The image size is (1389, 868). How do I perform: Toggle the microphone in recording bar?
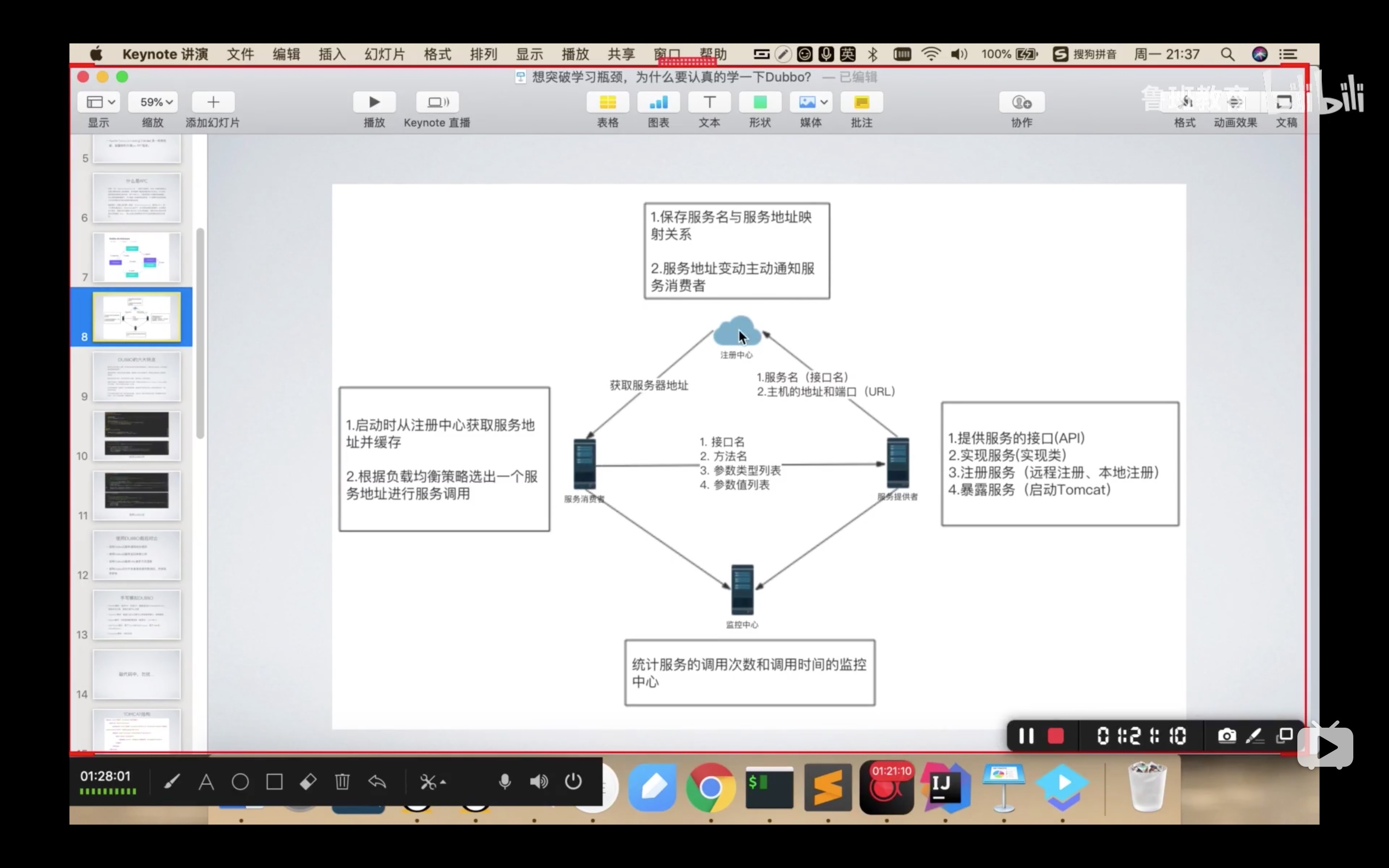504,781
